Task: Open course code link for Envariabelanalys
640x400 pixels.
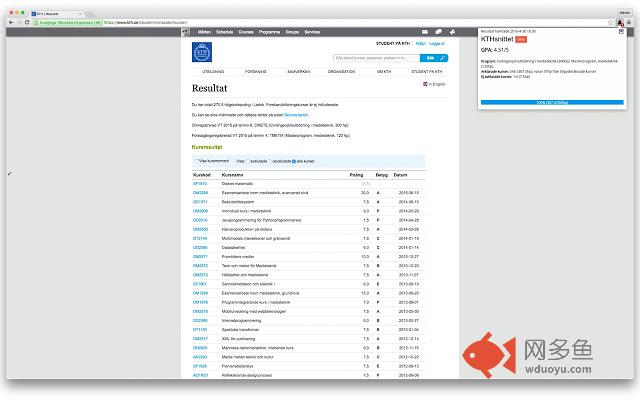Action: pyautogui.click(x=200, y=366)
